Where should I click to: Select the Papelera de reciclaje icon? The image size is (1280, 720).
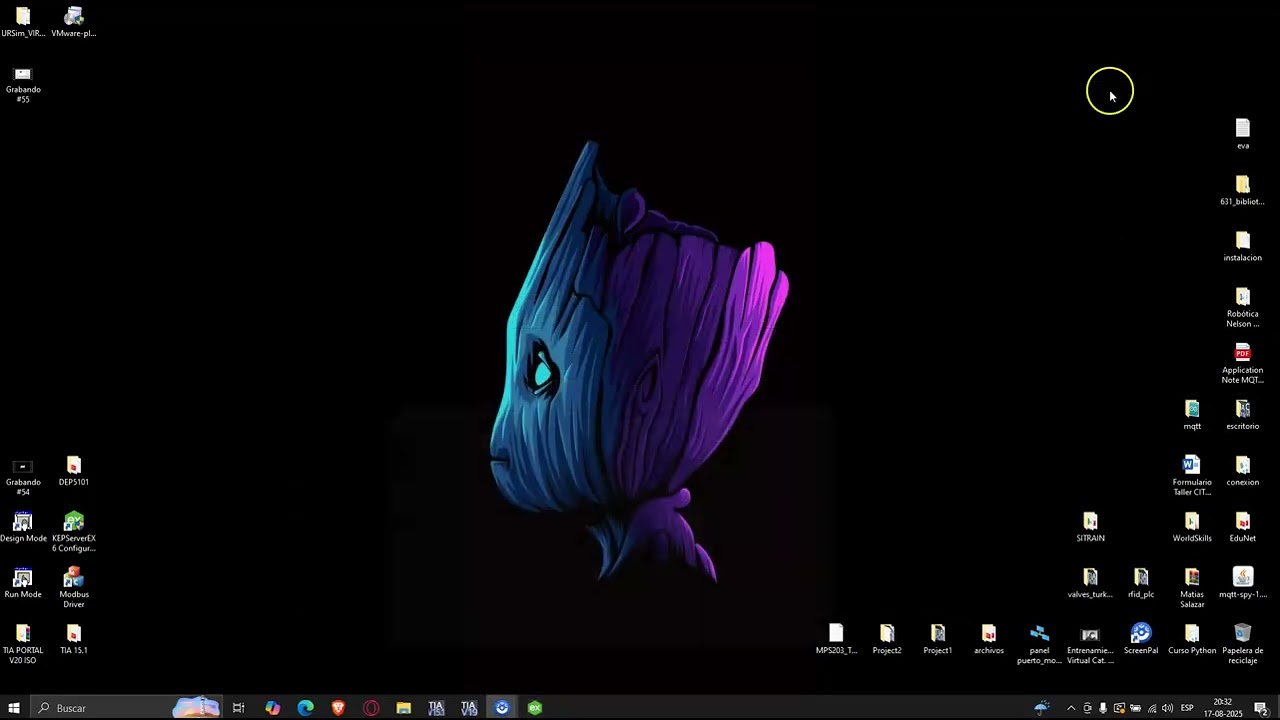coord(1243,645)
